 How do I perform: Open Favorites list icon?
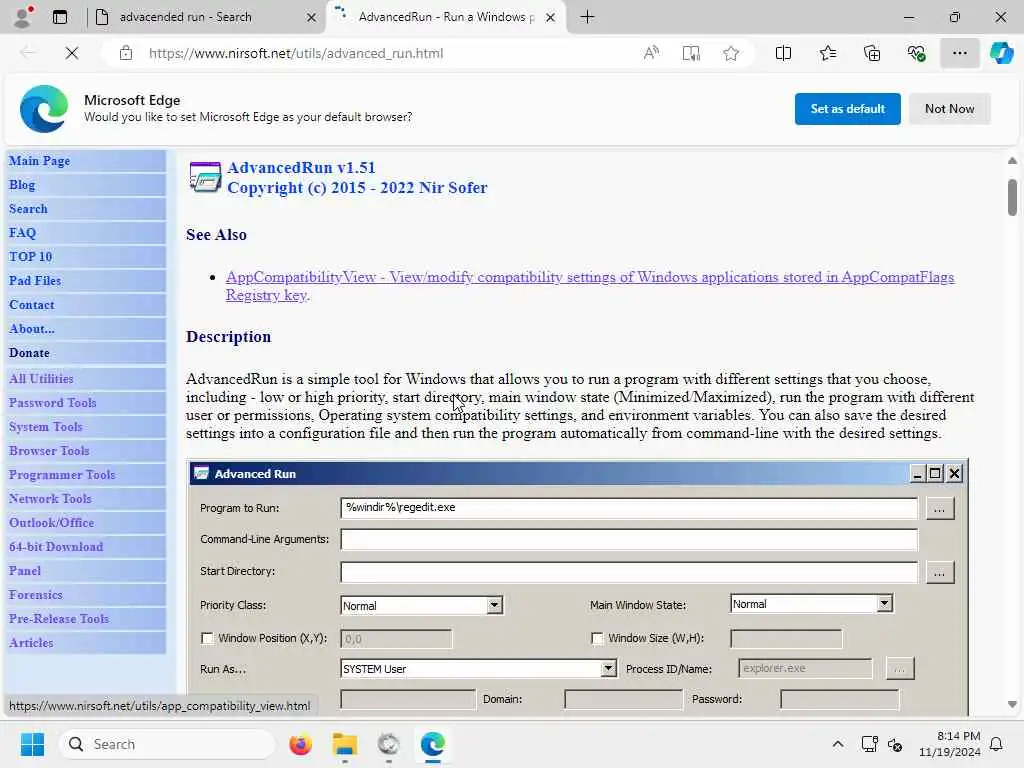coord(827,53)
